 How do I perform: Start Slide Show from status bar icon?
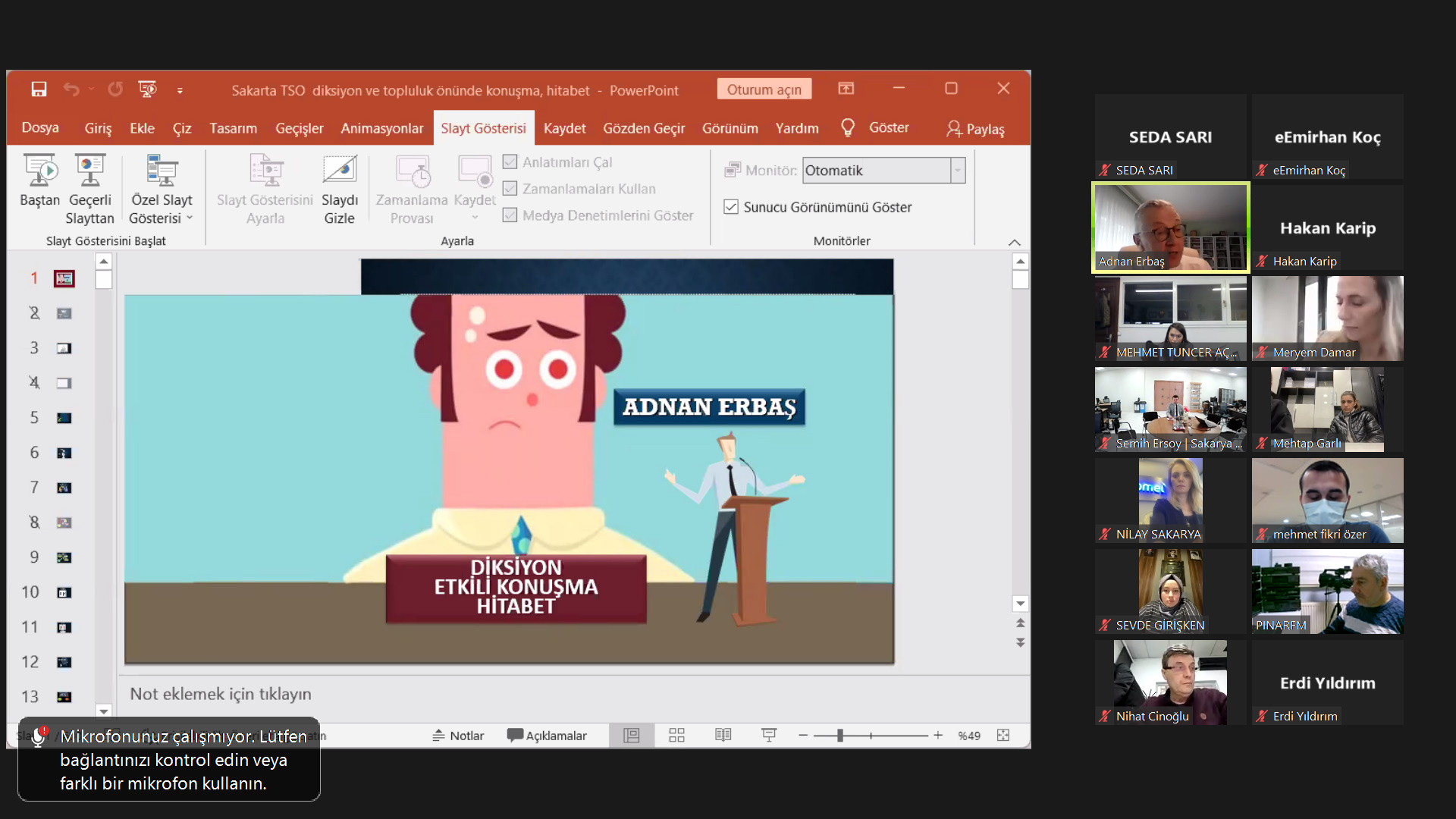(x=768, y=735)
